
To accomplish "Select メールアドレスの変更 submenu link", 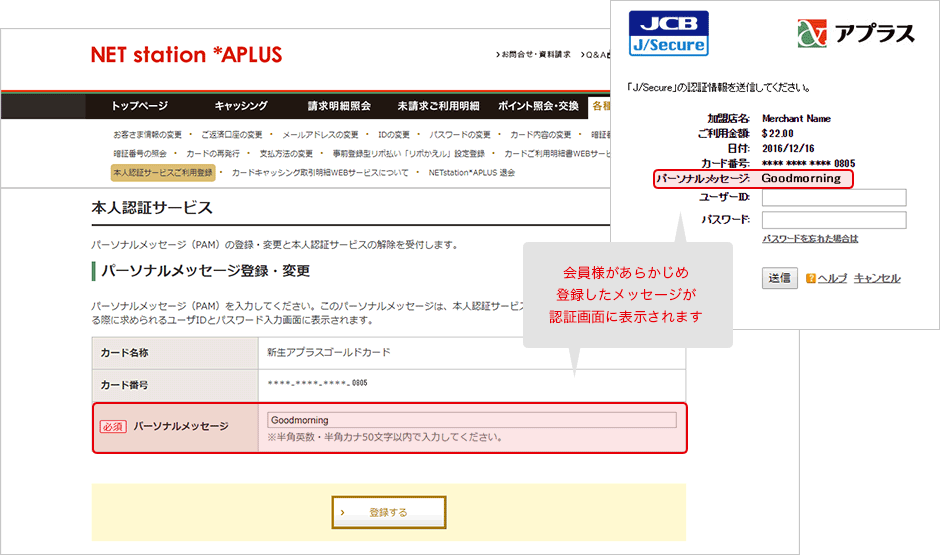I will [321, 135].
